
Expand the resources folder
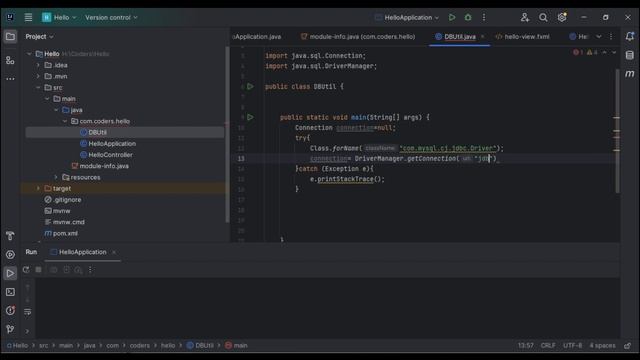56,177
